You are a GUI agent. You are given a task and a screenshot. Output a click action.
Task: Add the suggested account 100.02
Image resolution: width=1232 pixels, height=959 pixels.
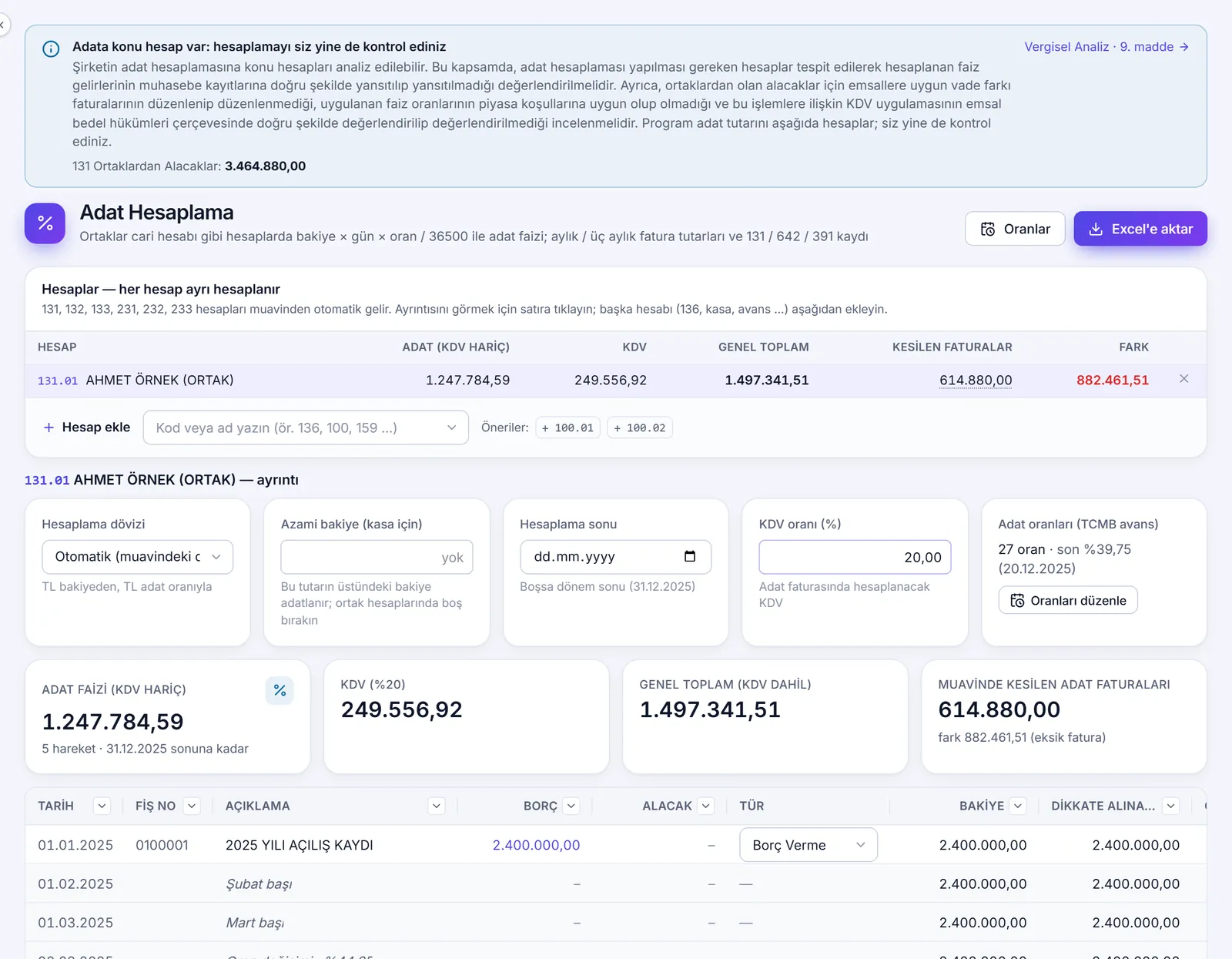[x=640, y=428]
